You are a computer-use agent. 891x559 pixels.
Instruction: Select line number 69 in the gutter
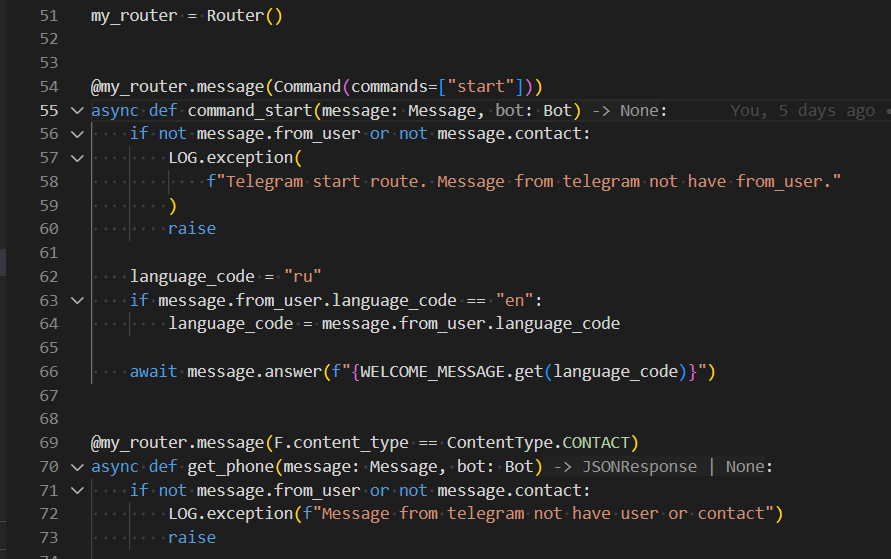[49, 443]
